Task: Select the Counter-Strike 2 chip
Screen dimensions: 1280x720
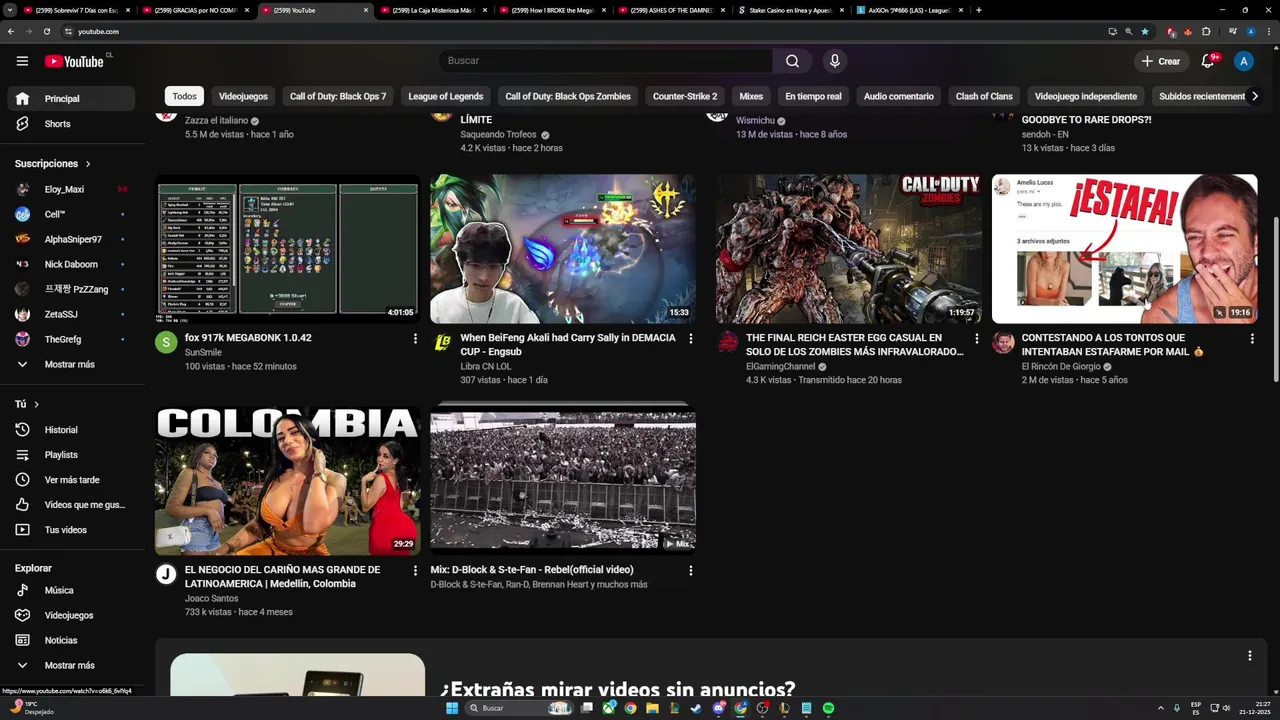Action: pos(685,96)
